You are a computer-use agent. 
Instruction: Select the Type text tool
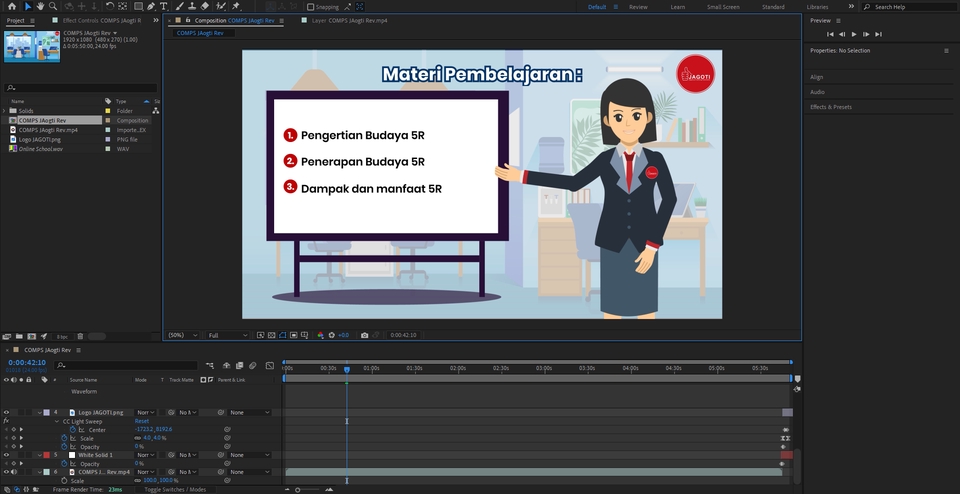tap(163, 6)
